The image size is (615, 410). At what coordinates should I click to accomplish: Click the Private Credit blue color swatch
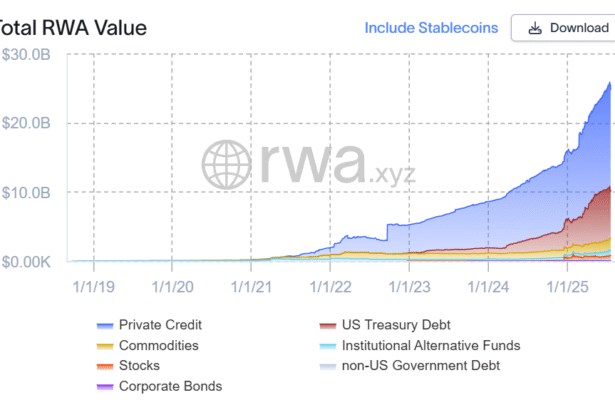tap(104, 325)
